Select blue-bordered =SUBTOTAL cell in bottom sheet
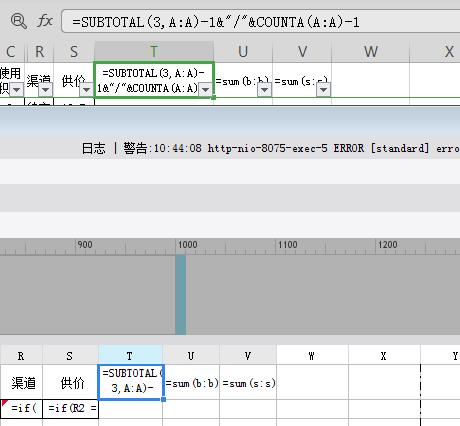 [x=130, y=382]
